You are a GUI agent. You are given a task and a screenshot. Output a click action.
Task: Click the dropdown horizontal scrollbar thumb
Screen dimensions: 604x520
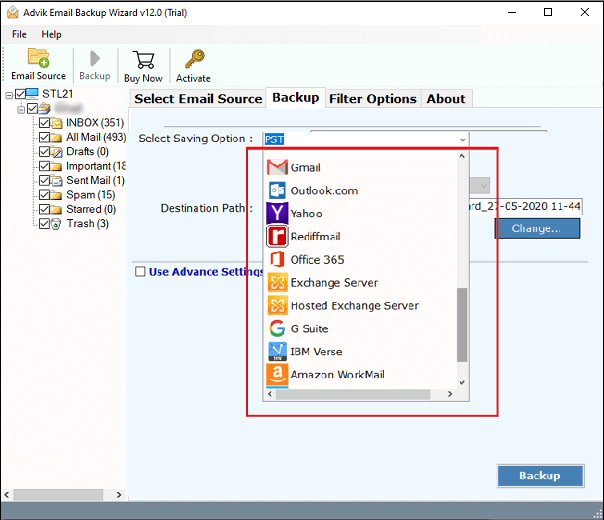coord(353,394)
